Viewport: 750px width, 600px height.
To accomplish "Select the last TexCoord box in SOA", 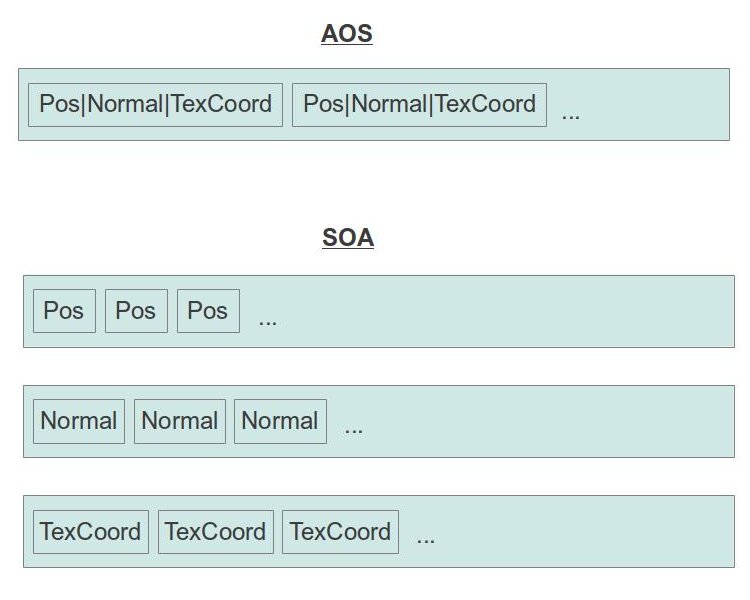I will click(x=340, y=532).
